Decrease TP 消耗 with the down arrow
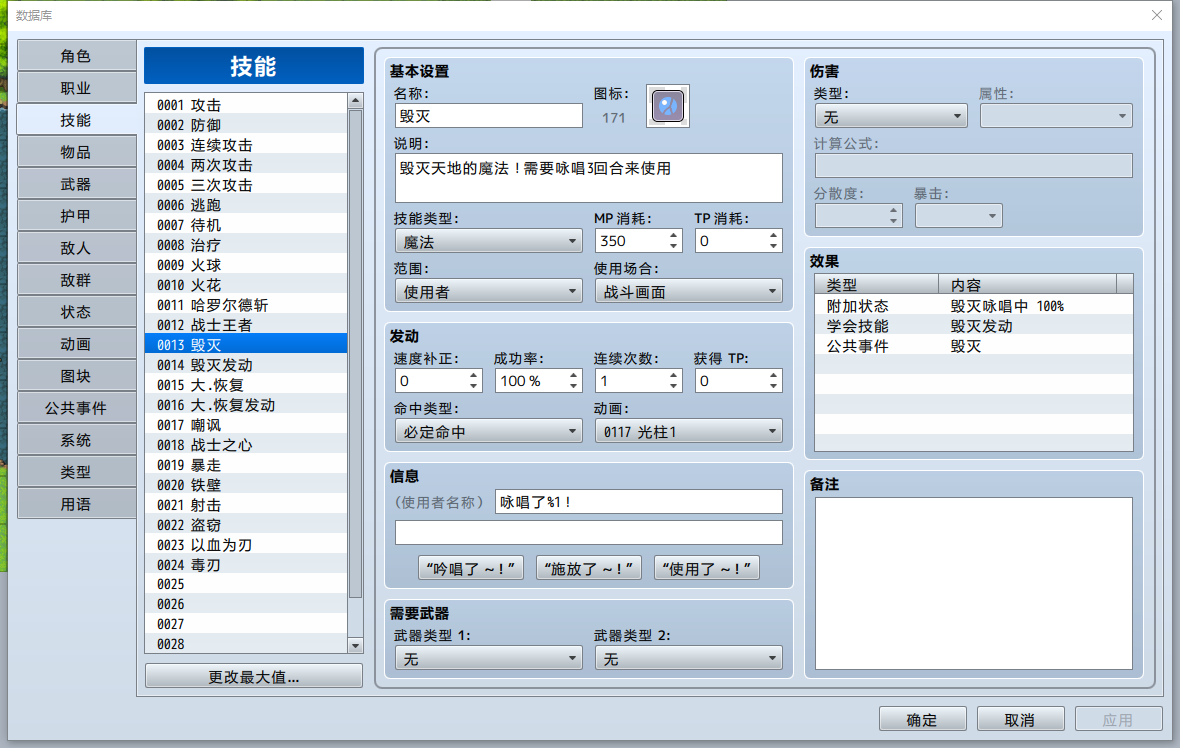1180x748 pixels. pos(774,247)
